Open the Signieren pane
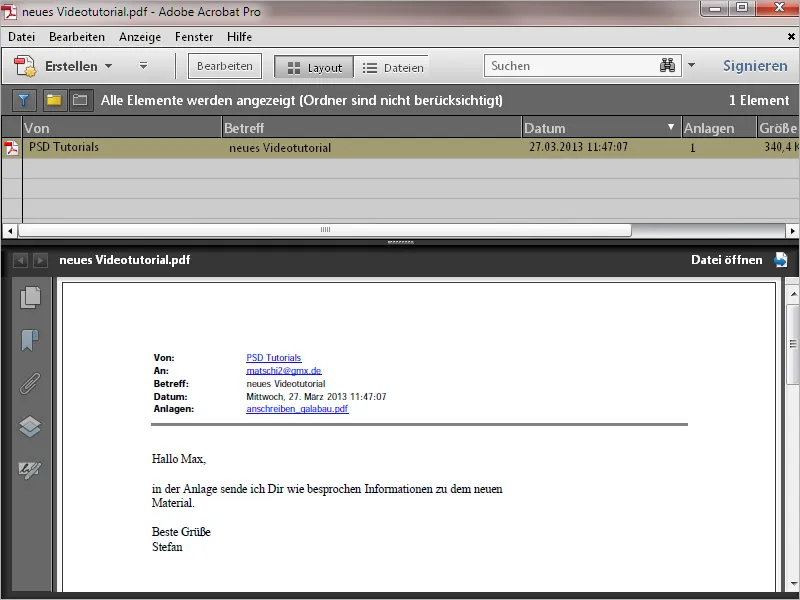Viewport: 800px width, 600px height. pyautogui.click(x=755, y=66)
